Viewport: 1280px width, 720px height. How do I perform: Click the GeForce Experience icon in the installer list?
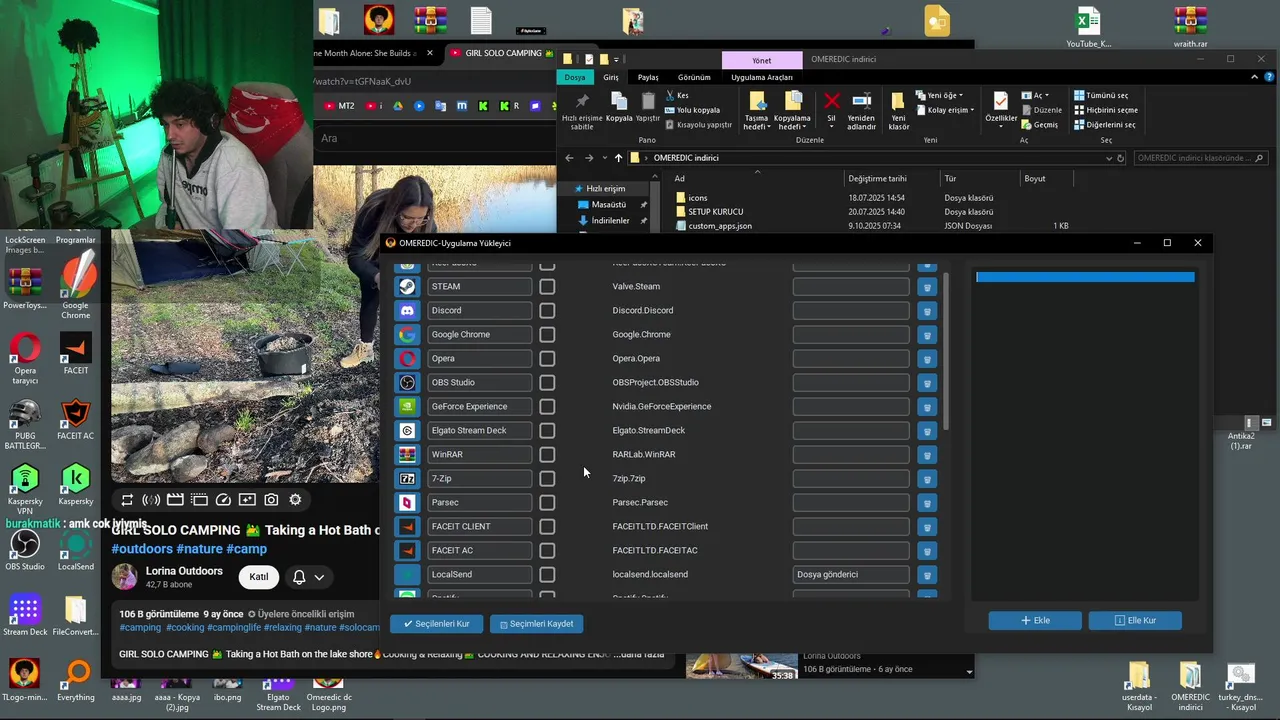click(x=407, y=406)
